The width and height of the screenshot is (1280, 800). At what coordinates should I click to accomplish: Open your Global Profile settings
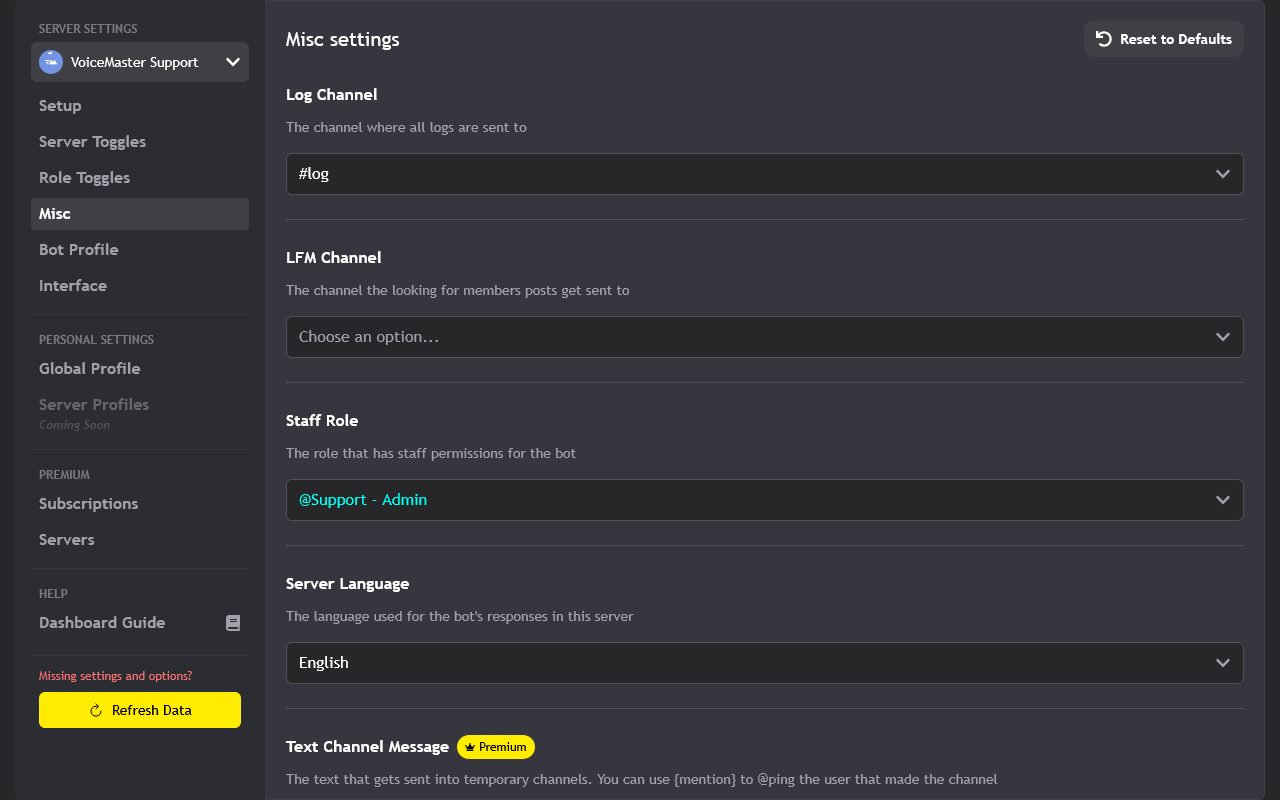click(89, 368)
